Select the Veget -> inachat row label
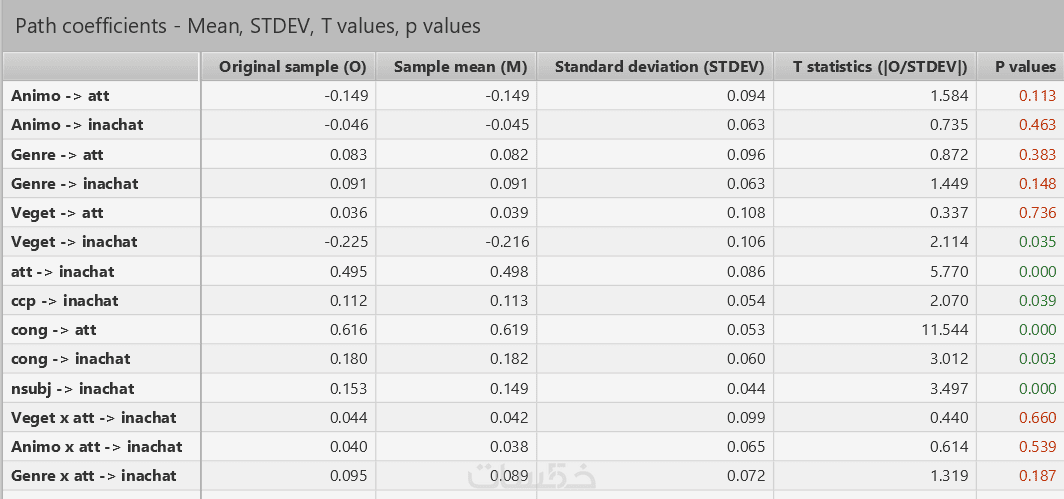 pyautogui.click(x=74, y=242)
